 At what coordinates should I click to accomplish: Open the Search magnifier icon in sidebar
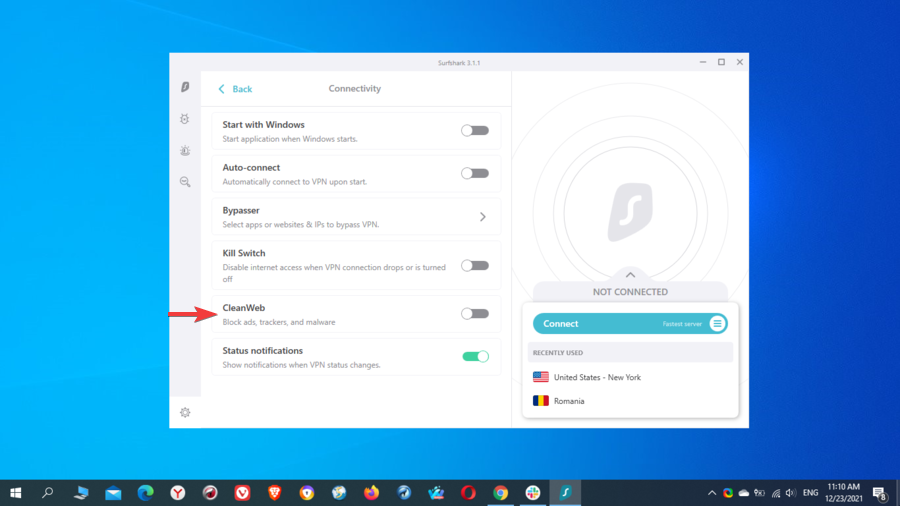click(x=185, y=182)
